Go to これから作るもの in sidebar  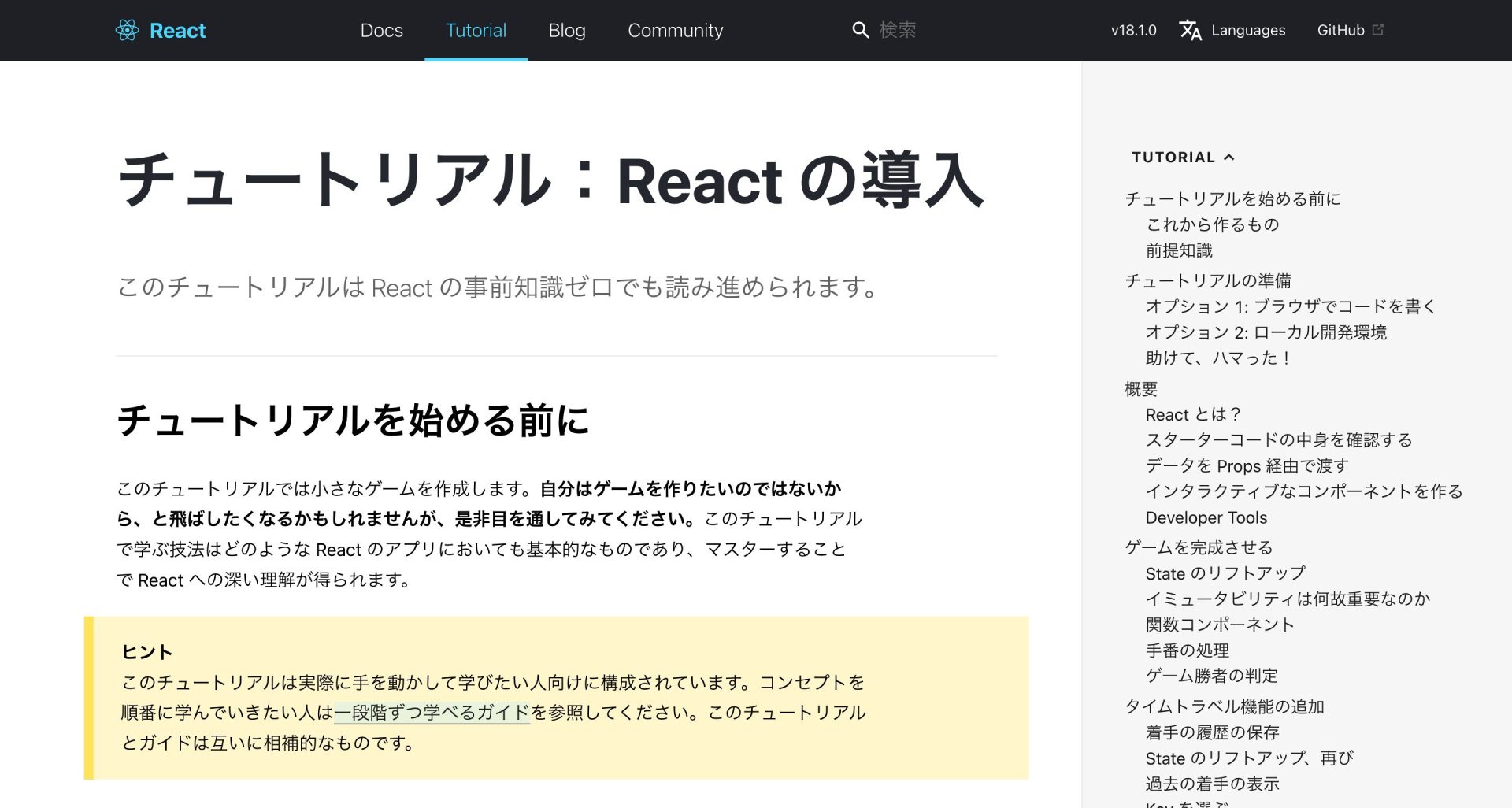[x=1212, y=224]
